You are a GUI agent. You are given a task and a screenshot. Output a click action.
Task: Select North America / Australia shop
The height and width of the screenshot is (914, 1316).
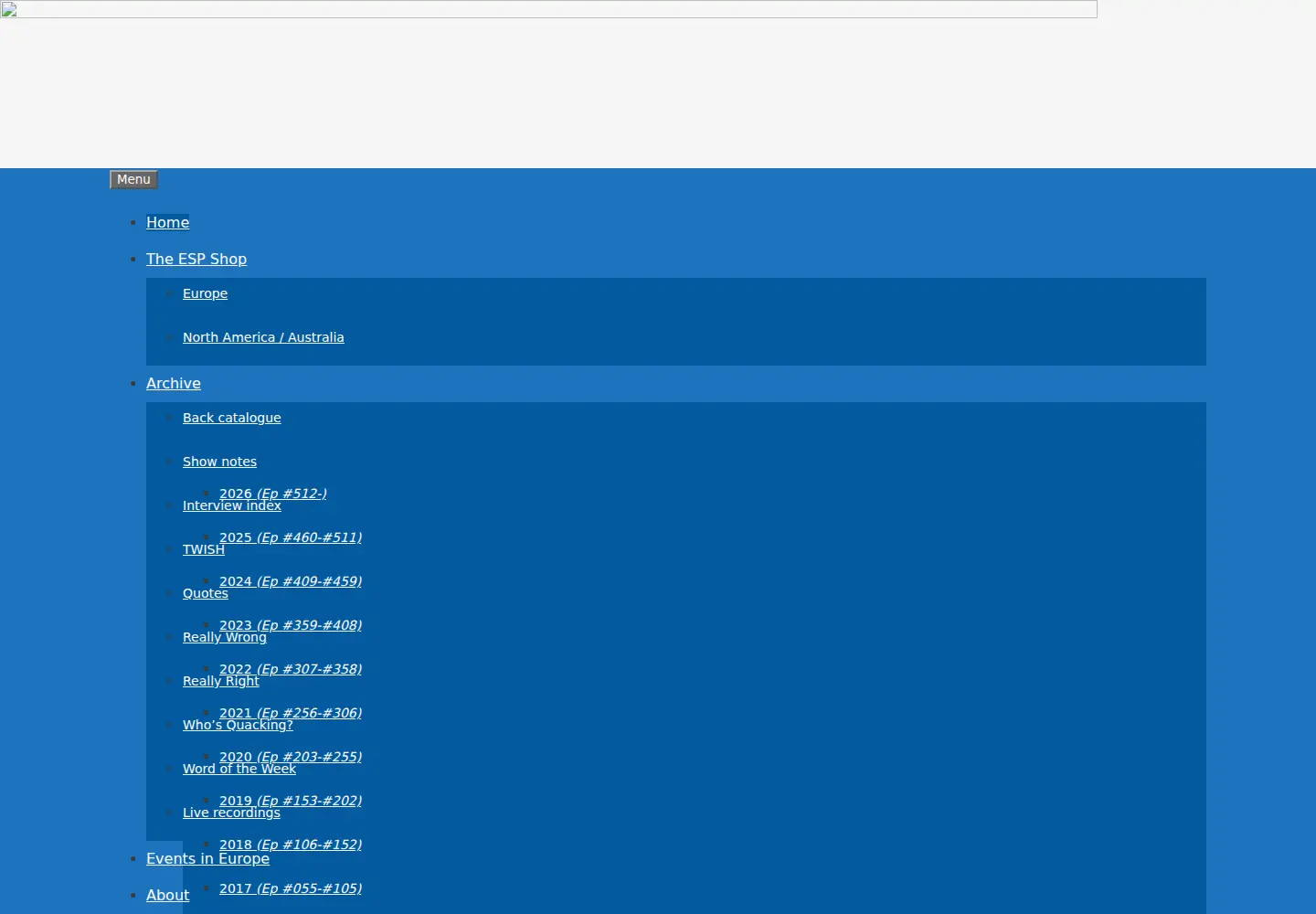tap(263, 337)
